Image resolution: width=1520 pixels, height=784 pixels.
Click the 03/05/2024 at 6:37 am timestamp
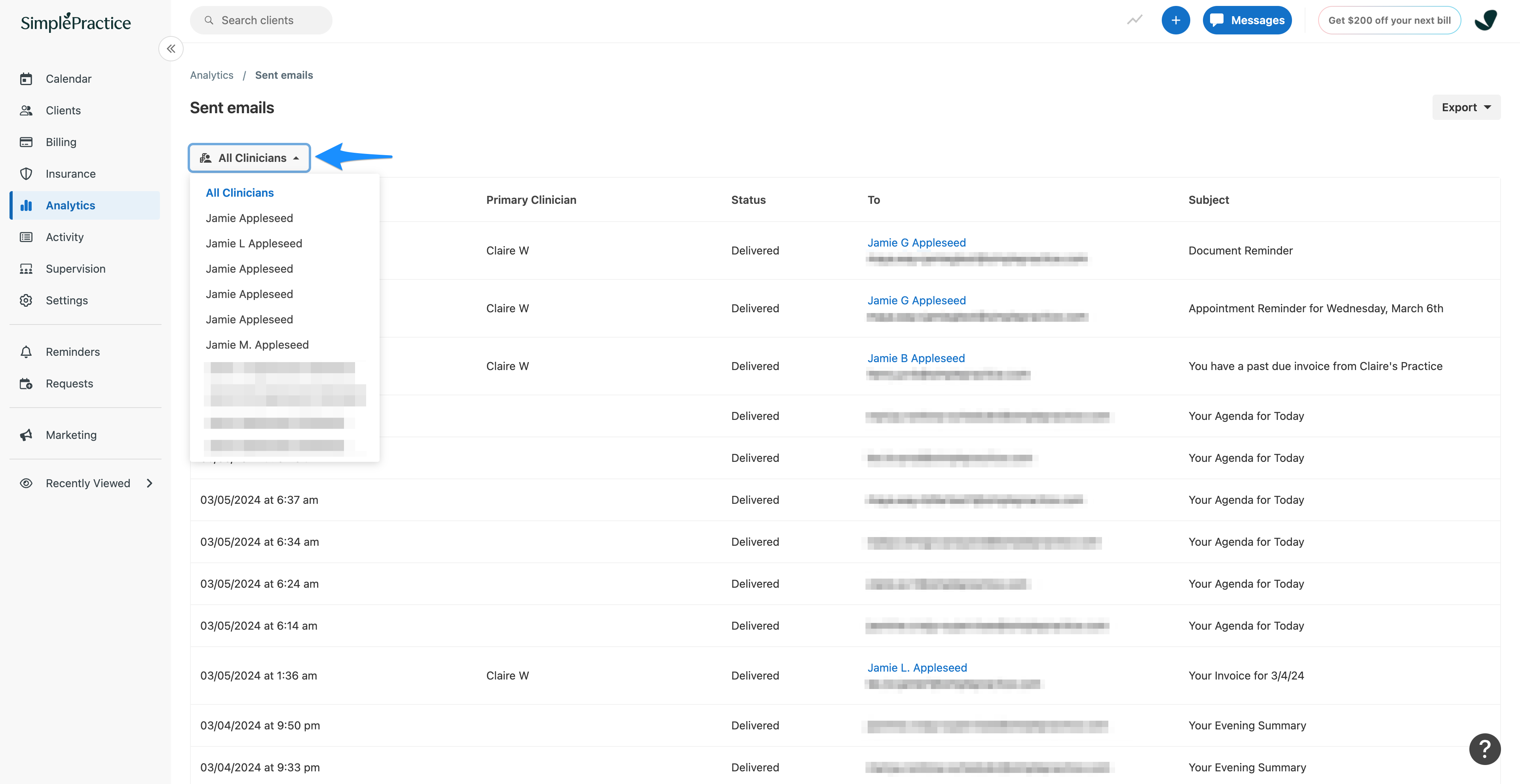coord(259,500)
